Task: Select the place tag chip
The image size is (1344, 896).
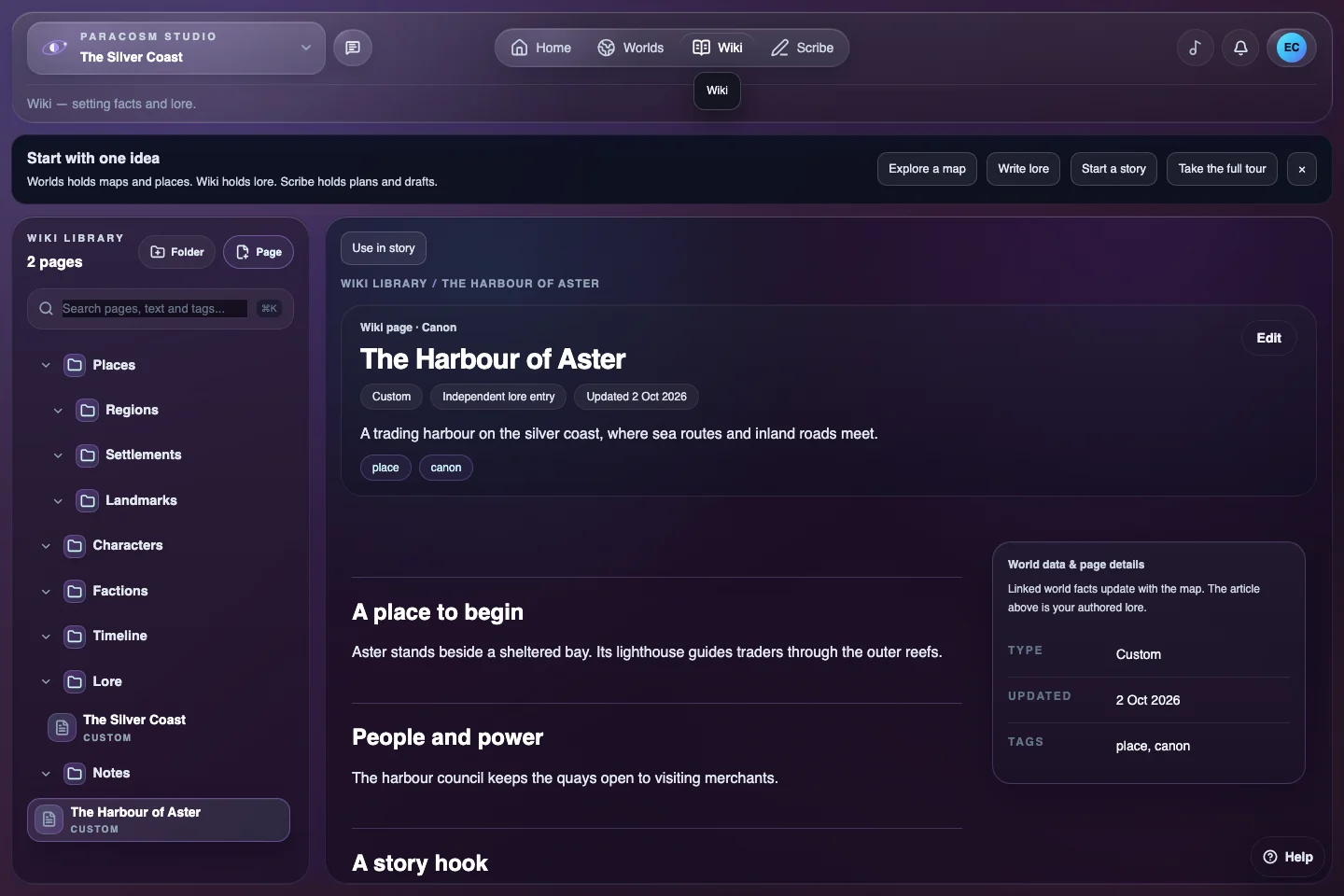Action: pos(385,468)
